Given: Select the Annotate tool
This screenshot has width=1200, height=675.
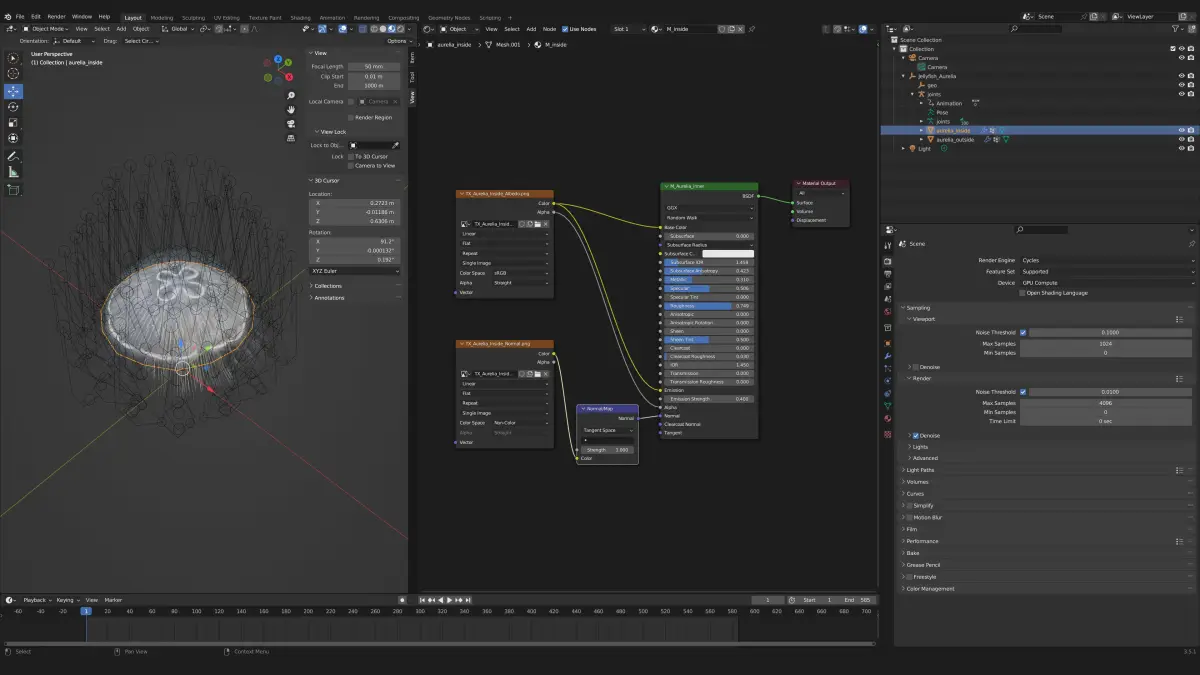Looking at the screenshot, I should (13, 157).
